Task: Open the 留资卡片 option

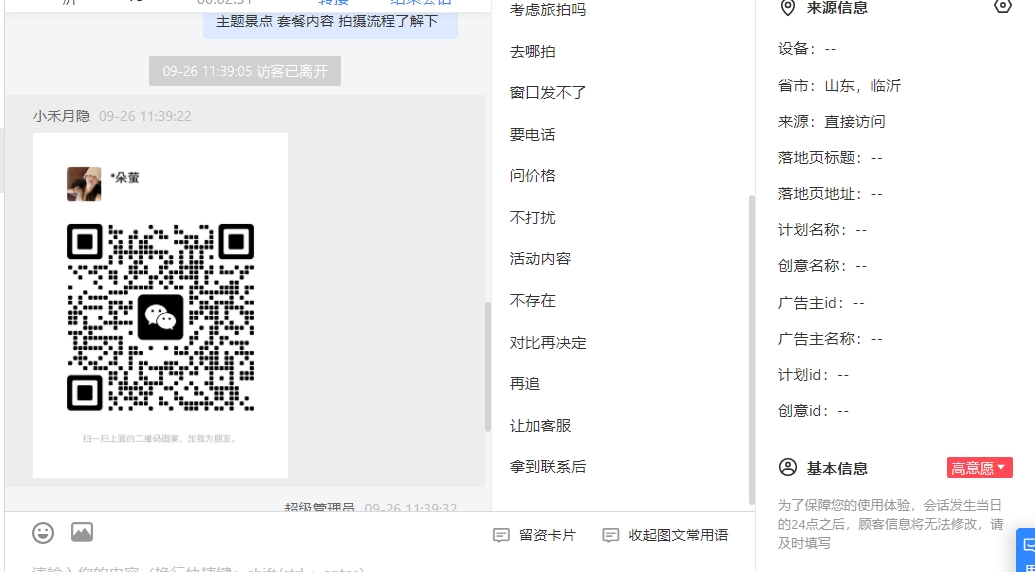Action: (x=535, y=535)
